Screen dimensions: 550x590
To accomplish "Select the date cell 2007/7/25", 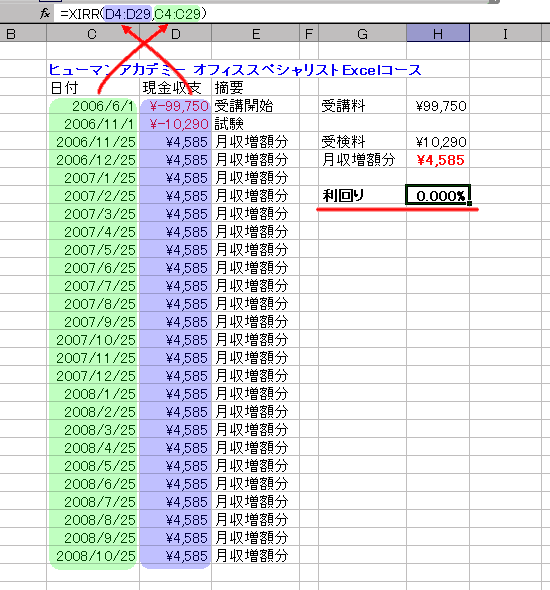I will (93, 286).
